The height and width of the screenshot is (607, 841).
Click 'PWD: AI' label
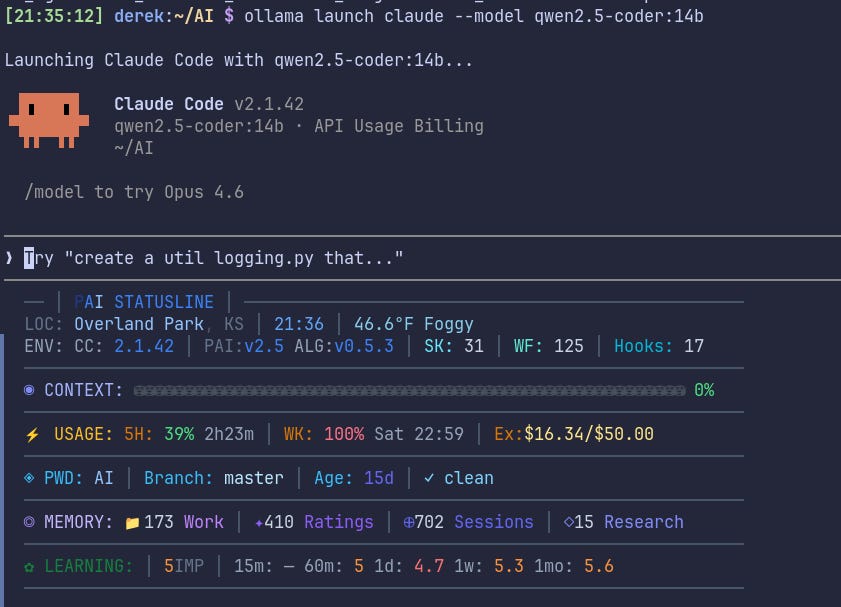(x=79, y=478)
